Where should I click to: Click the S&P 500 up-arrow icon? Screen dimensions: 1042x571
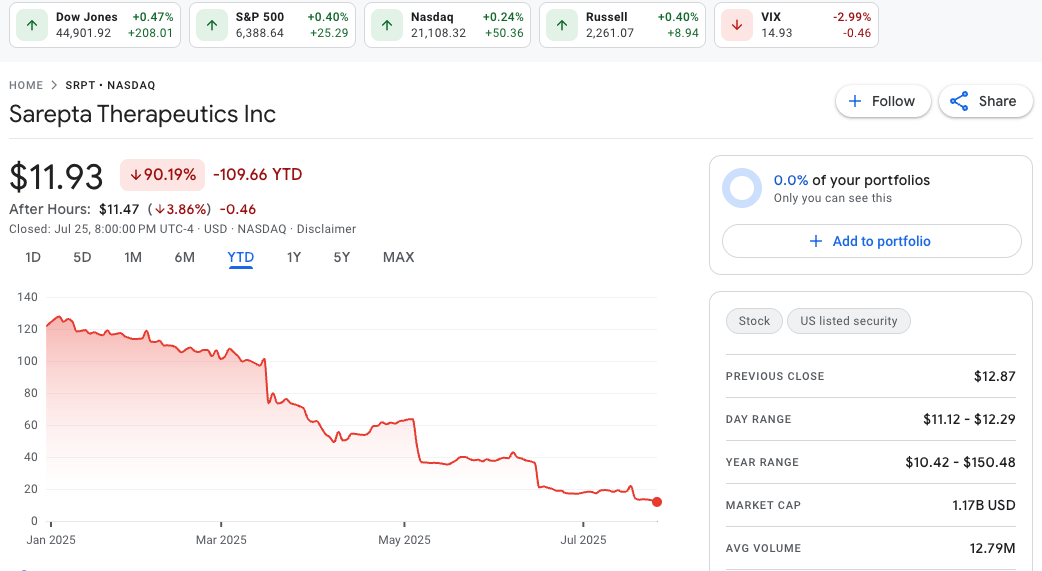pyautogui.click(x=212, y=25)
